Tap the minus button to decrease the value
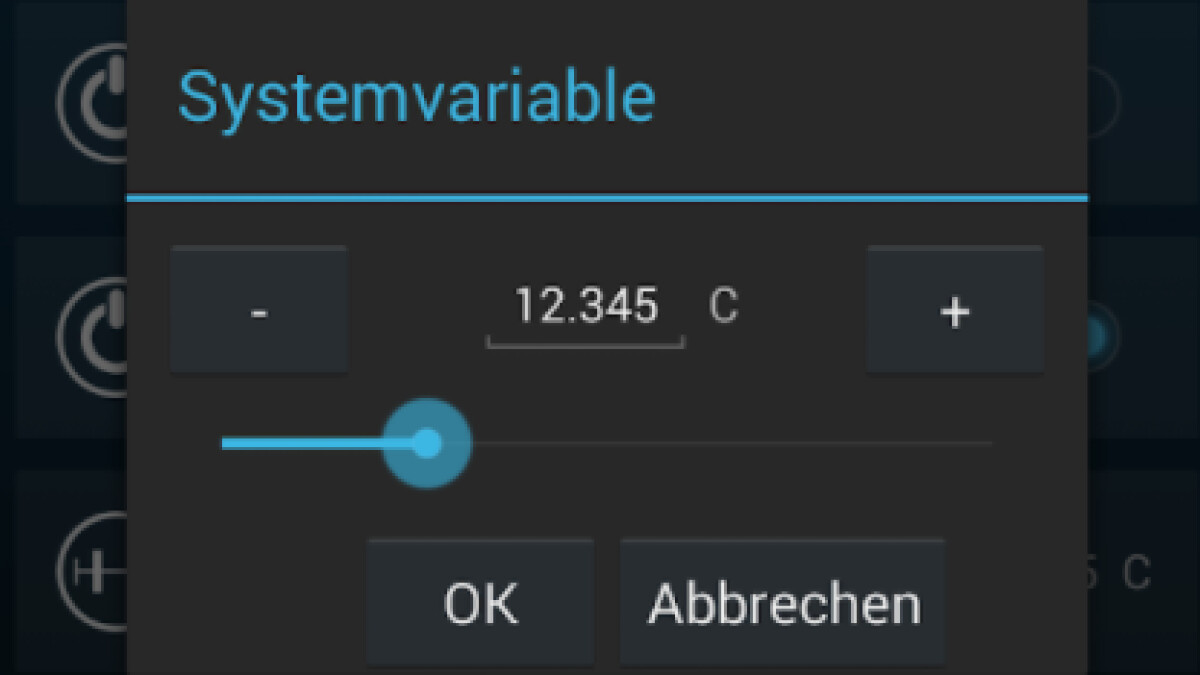Image resolution: width=1200 pixels, height=675 pixels. (259, 310)
